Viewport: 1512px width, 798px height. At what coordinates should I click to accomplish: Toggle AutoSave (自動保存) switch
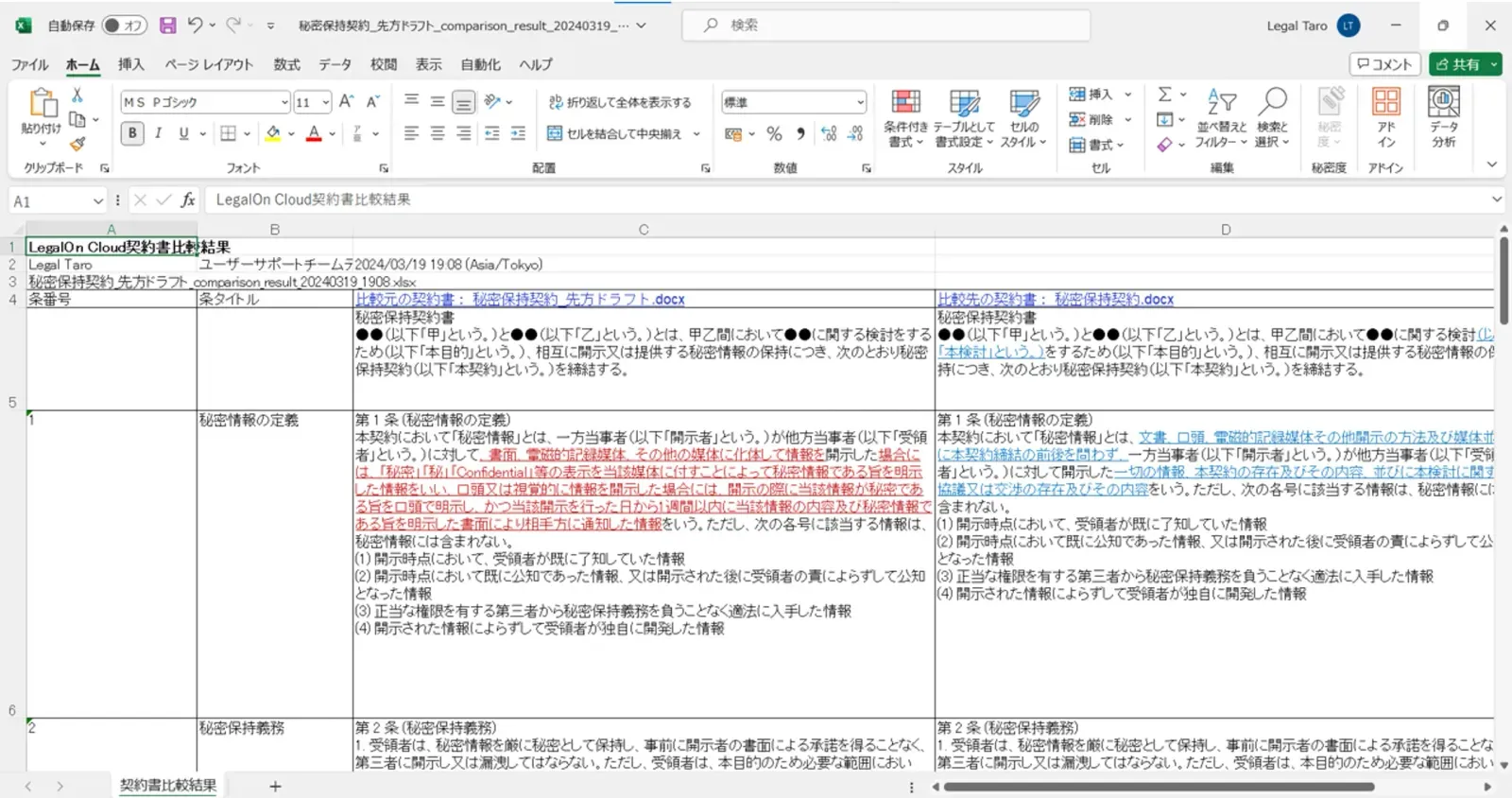pos(125,26)
